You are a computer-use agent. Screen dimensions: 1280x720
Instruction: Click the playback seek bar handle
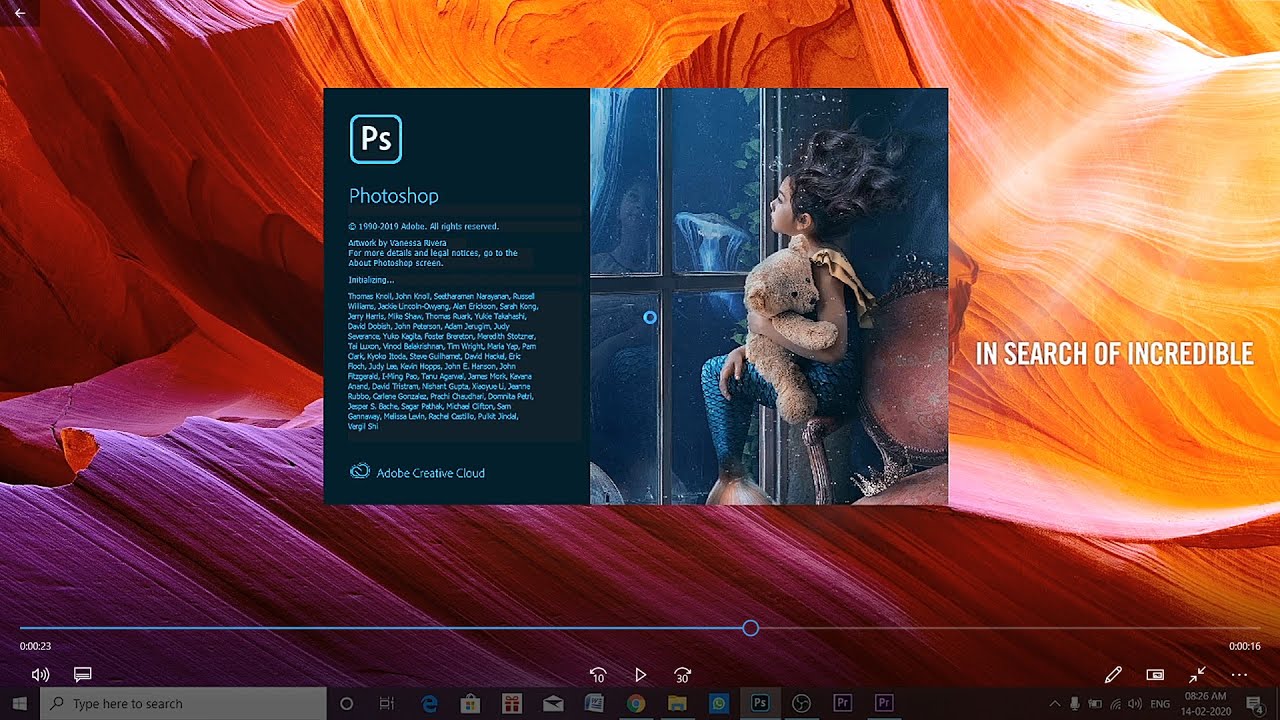(750, 628)
